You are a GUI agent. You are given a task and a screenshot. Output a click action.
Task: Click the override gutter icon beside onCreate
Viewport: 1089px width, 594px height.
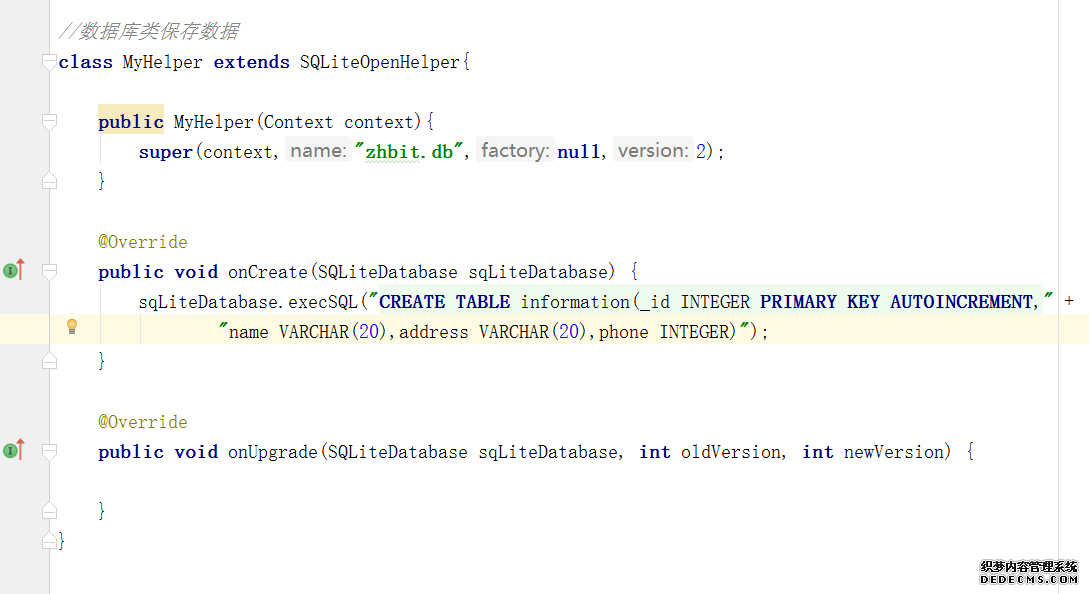(x=13, y=270)
